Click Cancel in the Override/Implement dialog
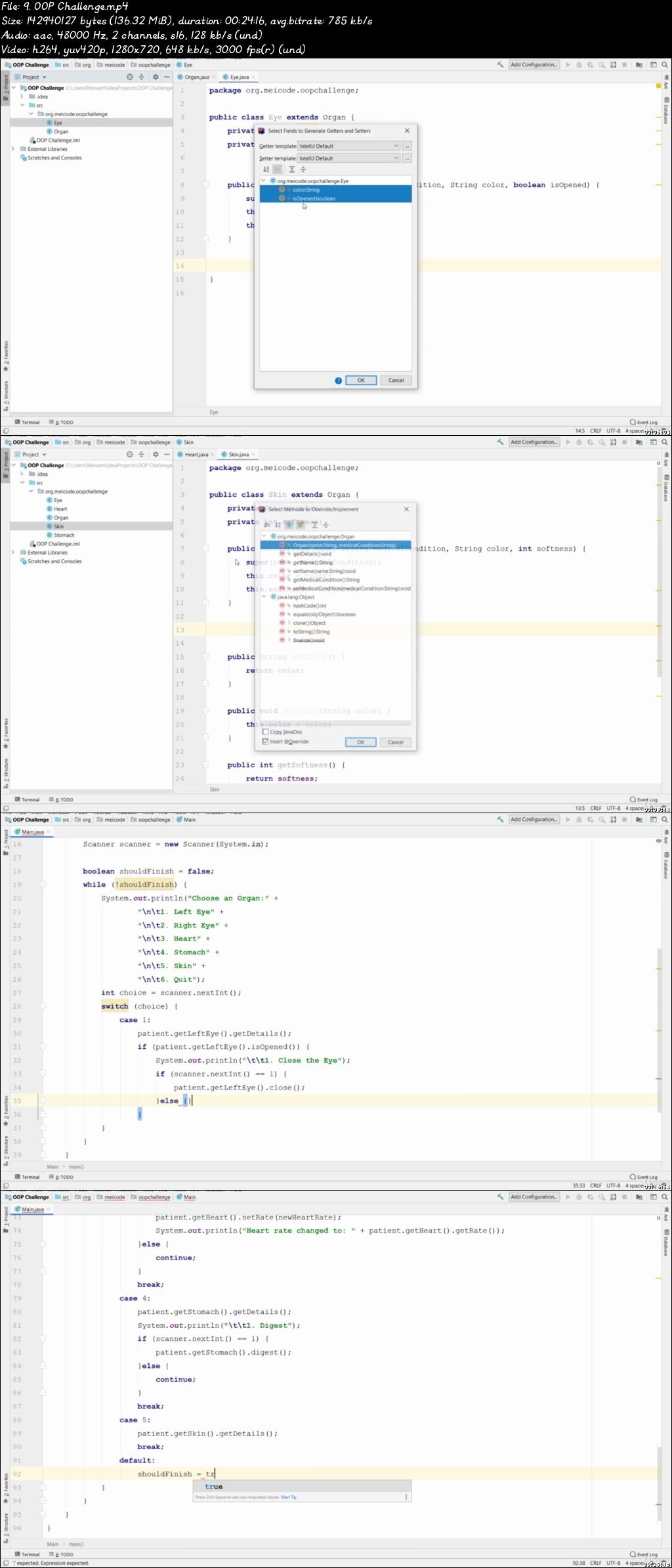This screenshot has height=1568, width=672. click(395, 742)
